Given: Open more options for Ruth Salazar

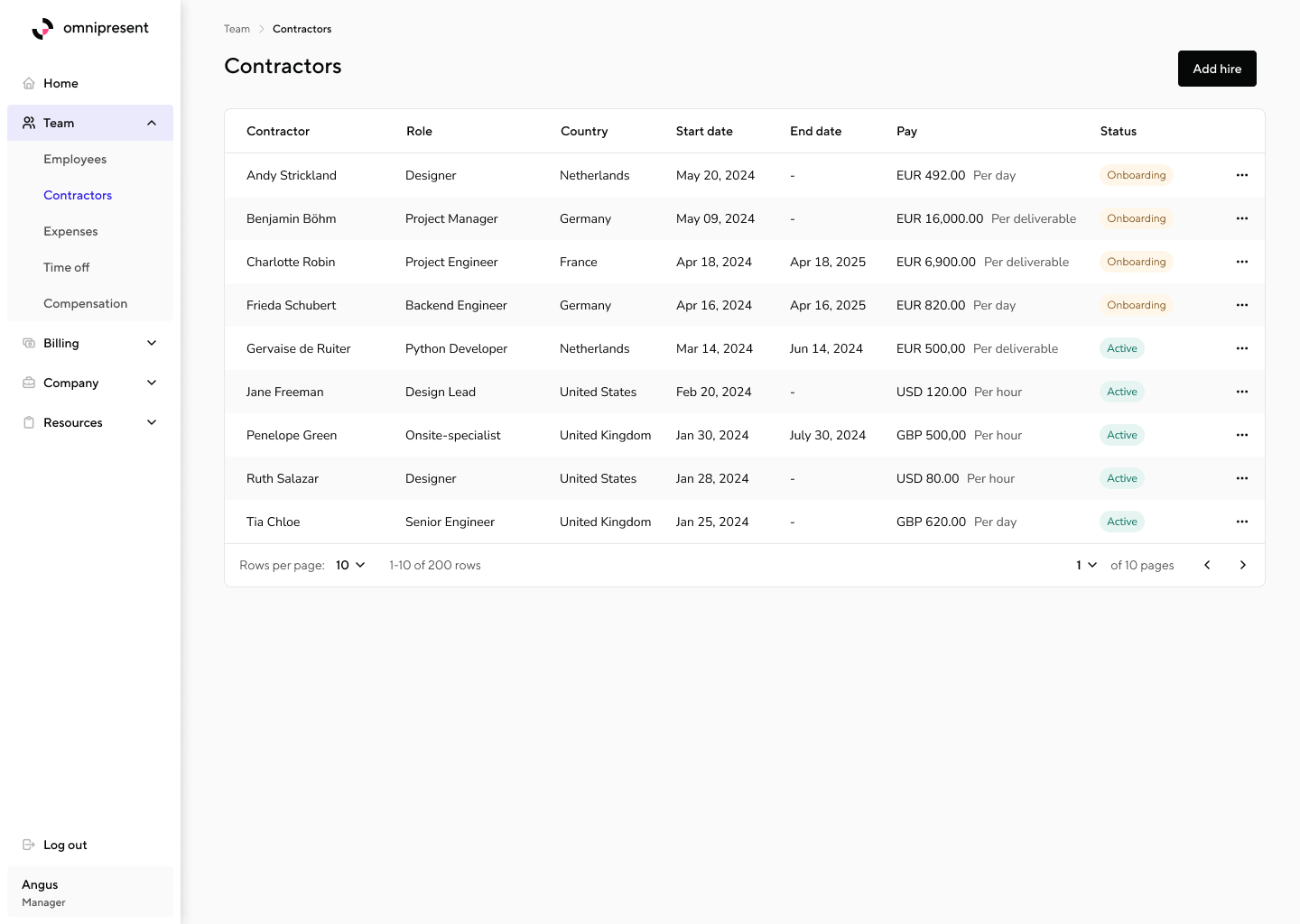Looking at the screenshot, I should click(x=1242, y=478).
